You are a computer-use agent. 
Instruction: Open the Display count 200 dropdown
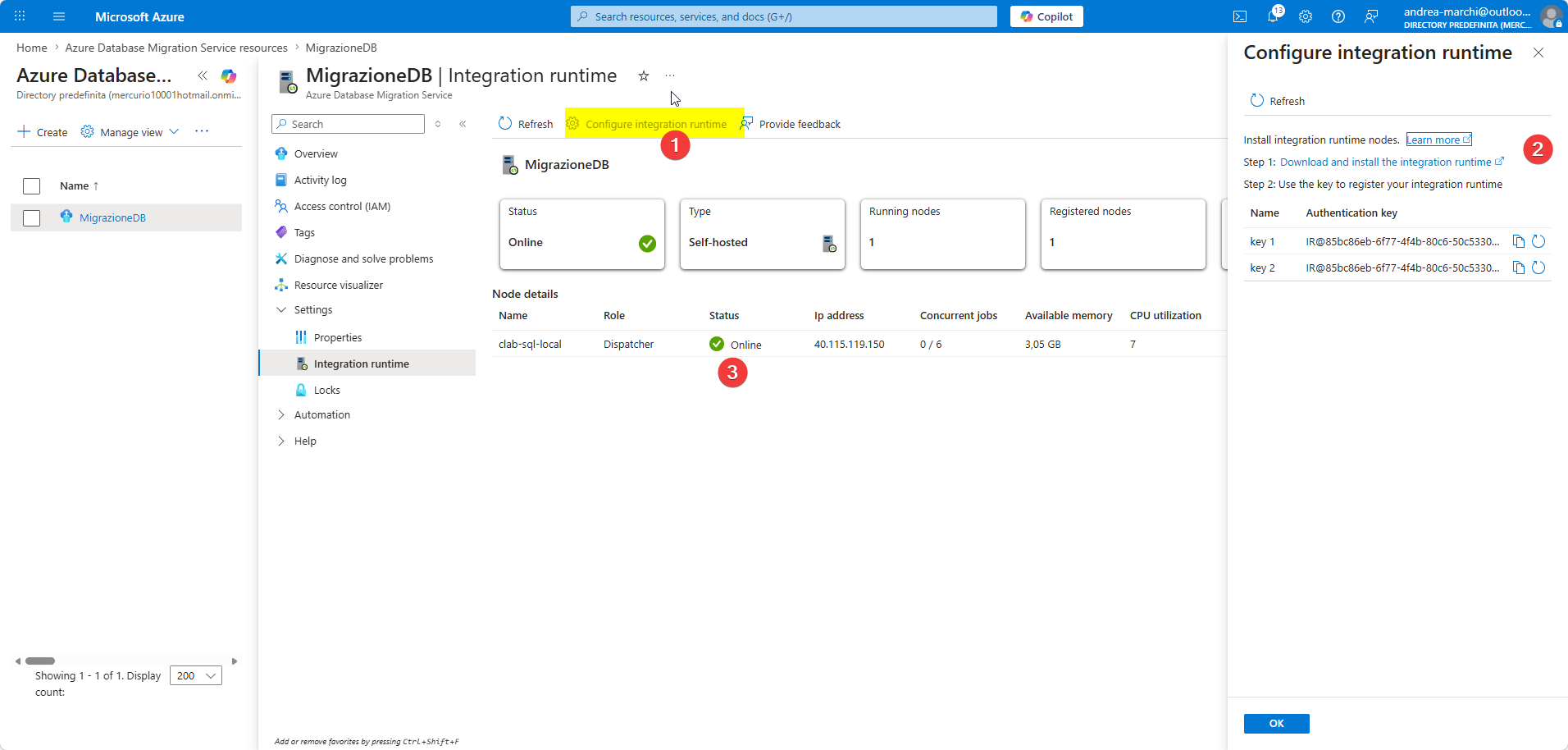point(196,675)
